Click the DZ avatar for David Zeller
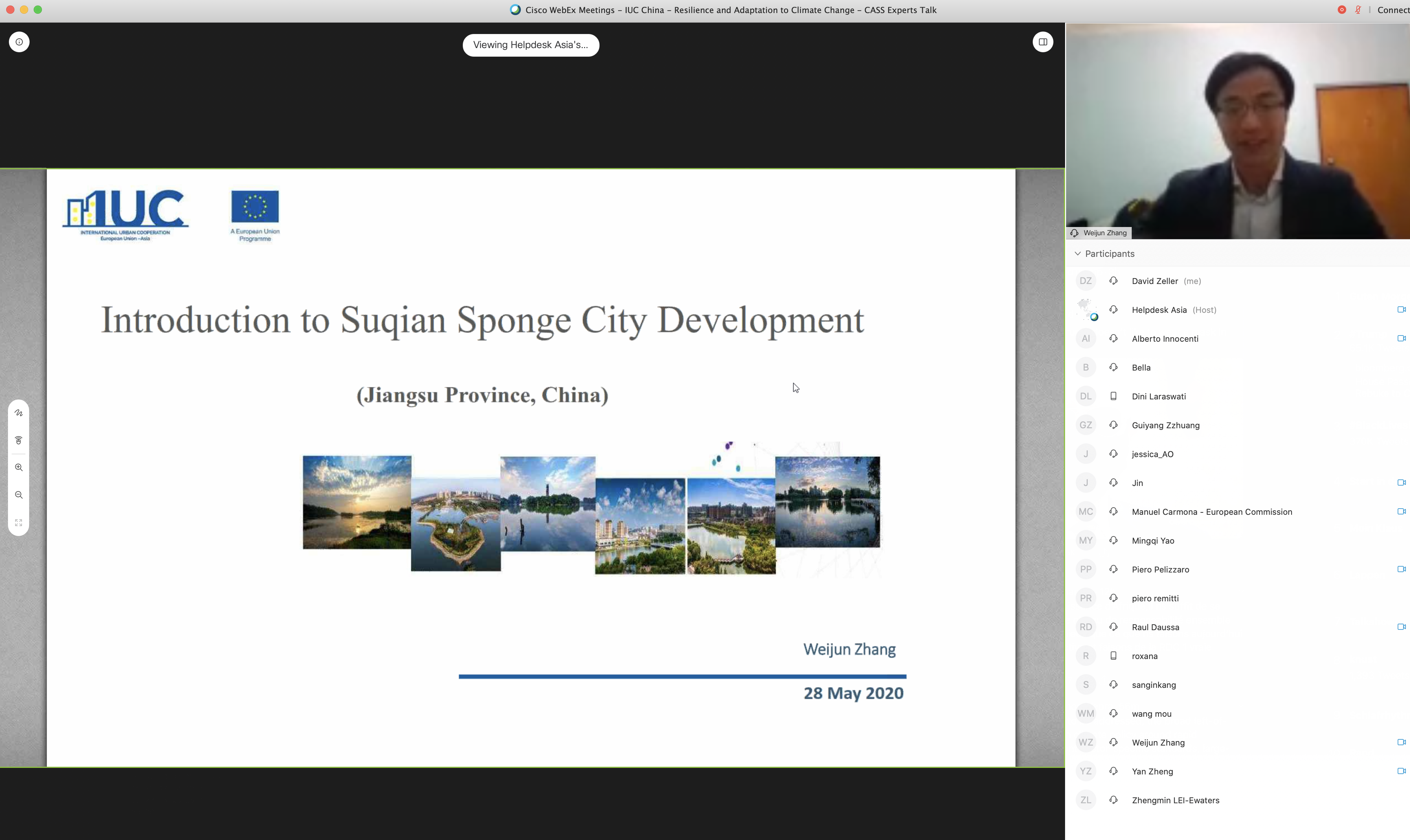 [1086, 281]
